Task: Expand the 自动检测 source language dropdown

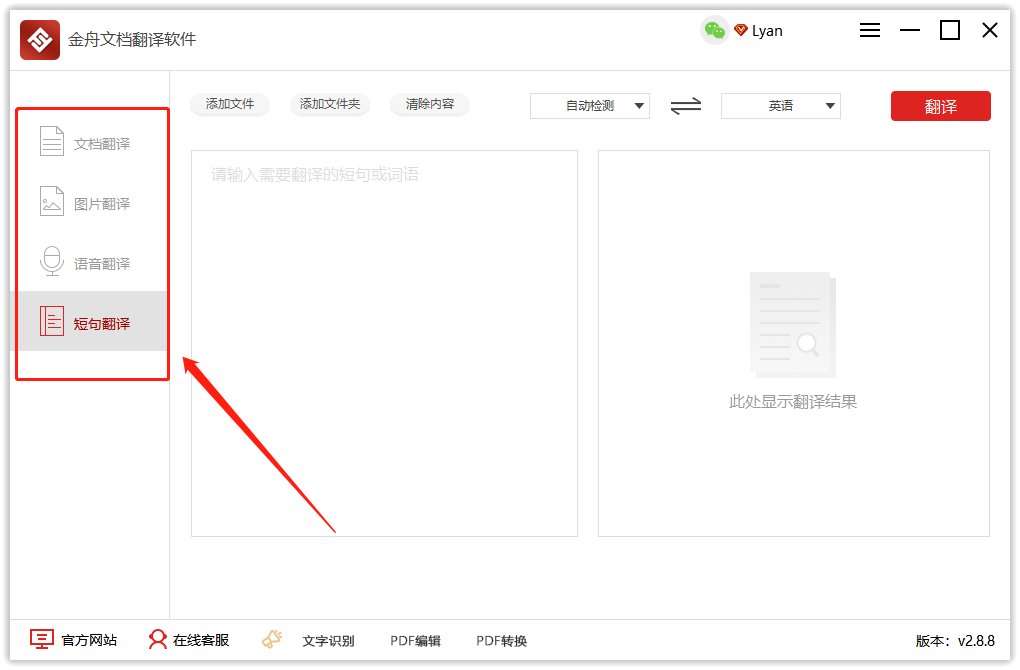Action: click(x=590, y=106)
